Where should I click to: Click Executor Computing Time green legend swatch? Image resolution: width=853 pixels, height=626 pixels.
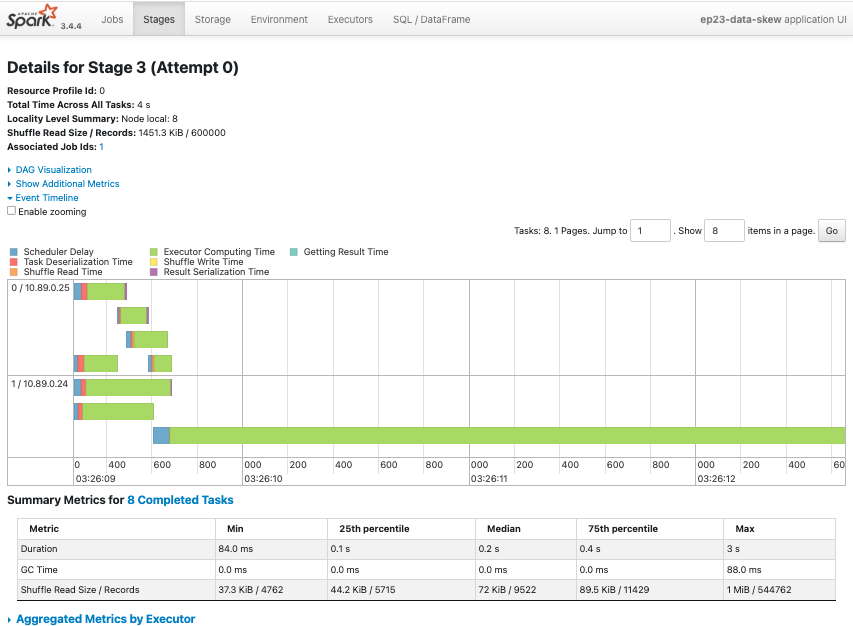pyautogui.click(x=154, y=252)
